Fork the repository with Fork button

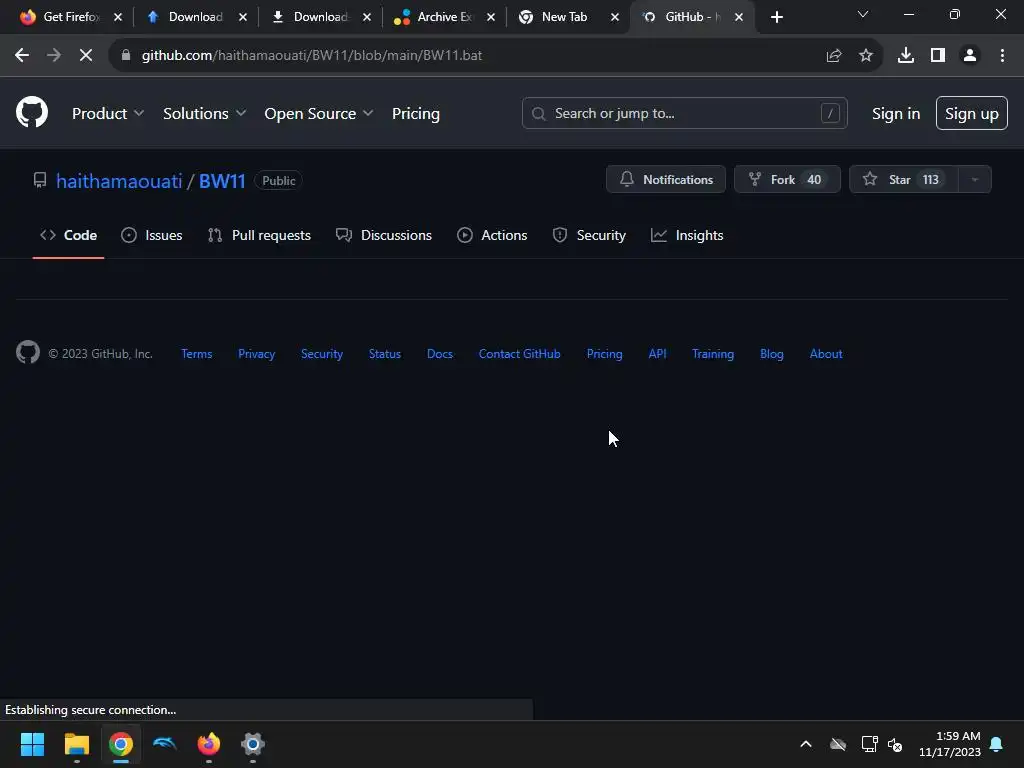(787, 180)
